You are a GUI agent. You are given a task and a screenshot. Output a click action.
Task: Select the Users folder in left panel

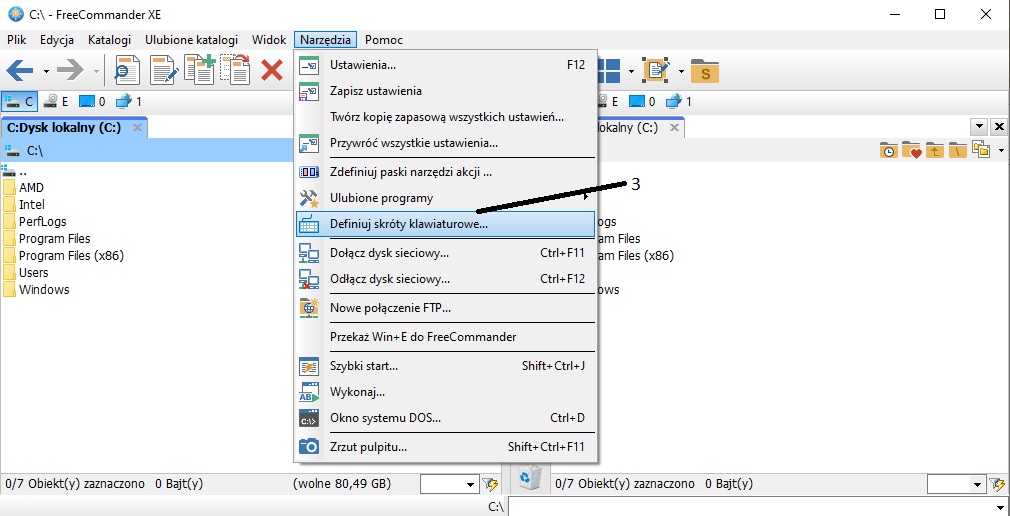[x=33, y=272]
